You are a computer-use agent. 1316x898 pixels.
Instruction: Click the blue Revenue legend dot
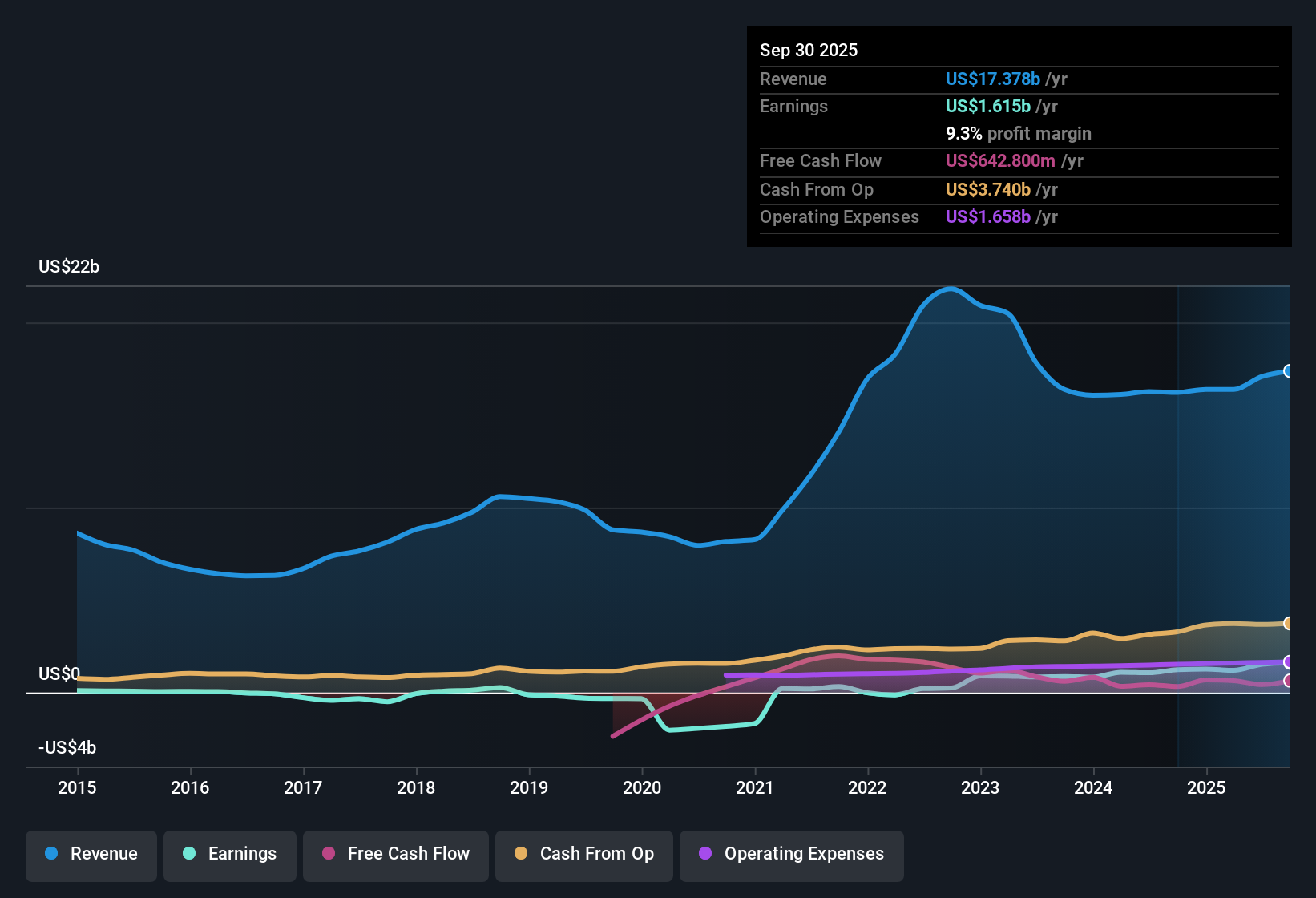[50, 854]
